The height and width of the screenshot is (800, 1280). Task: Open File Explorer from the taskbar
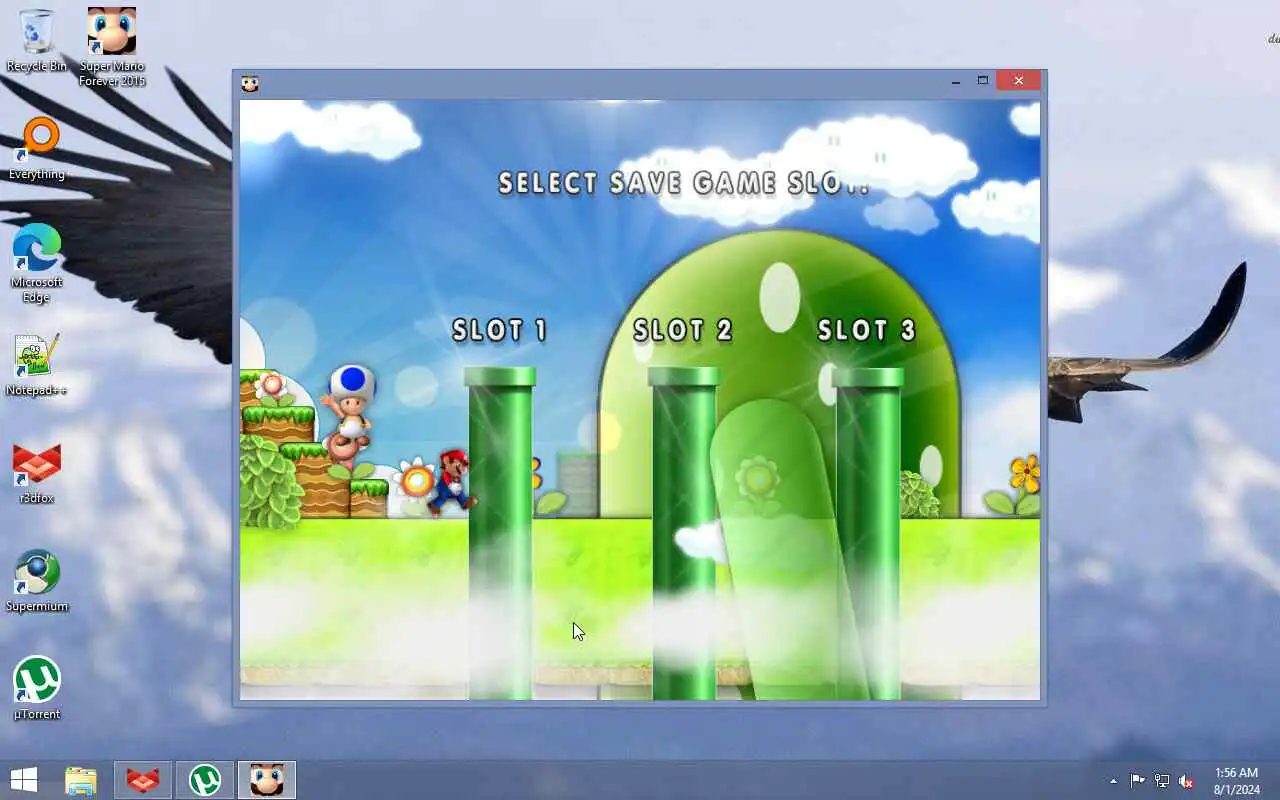[81, 780]
